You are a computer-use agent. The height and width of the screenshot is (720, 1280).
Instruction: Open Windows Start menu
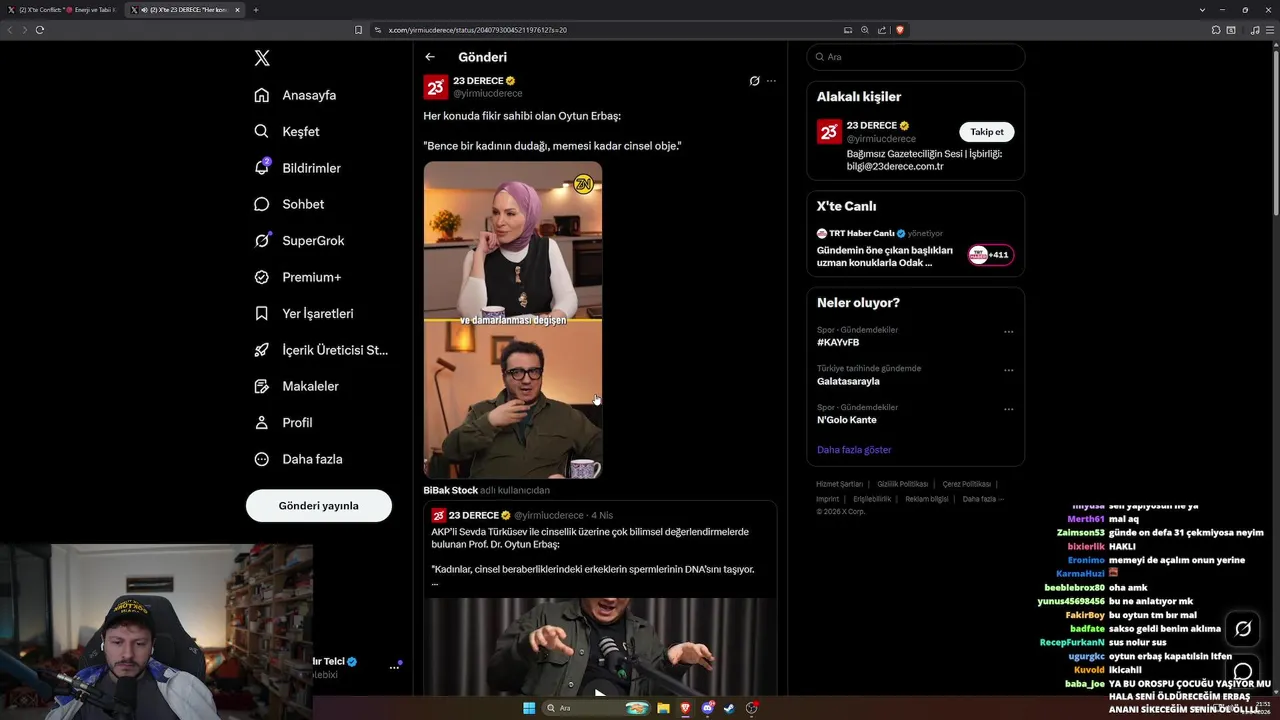tap(529, 708)
